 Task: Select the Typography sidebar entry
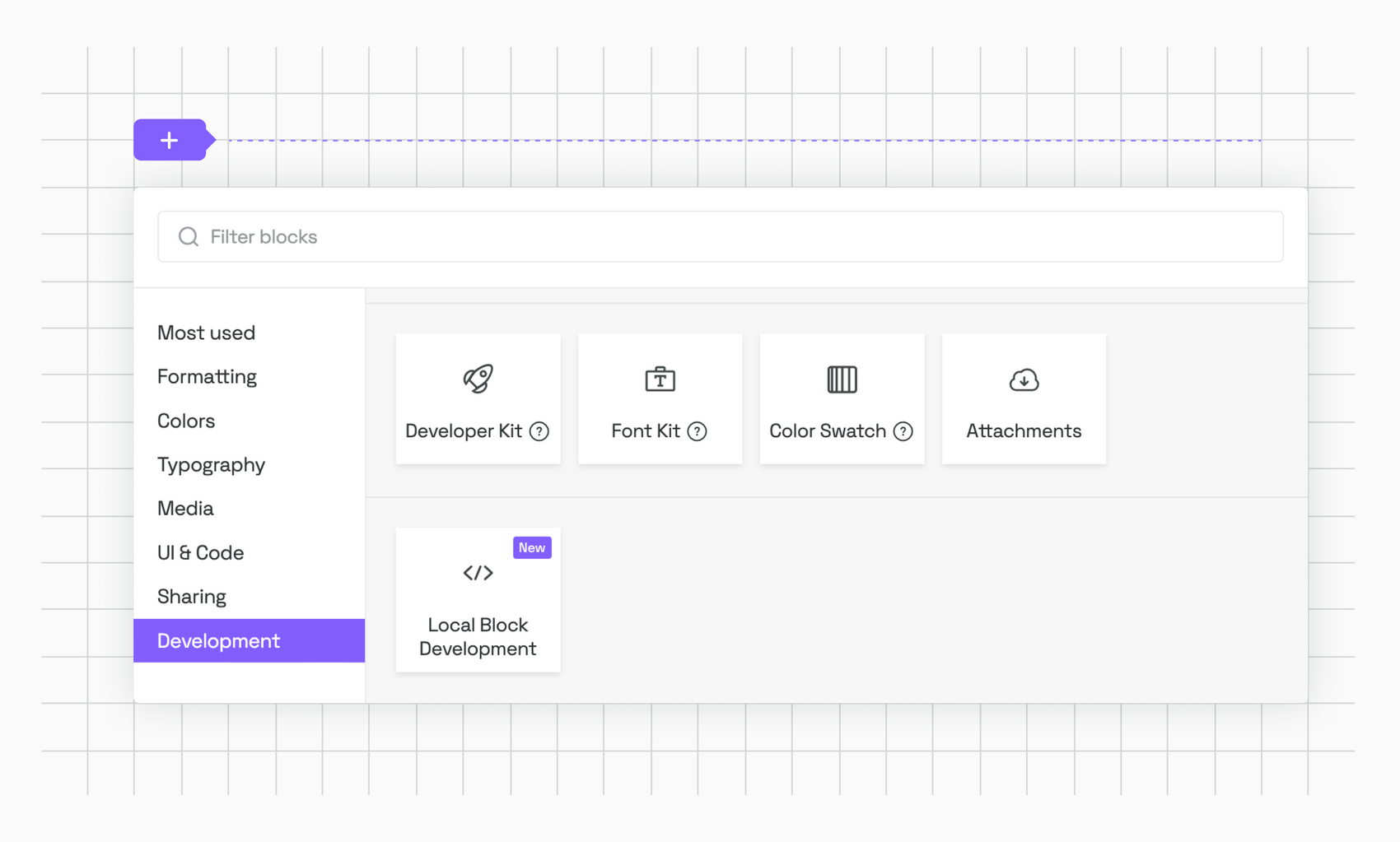click(211, 464)
